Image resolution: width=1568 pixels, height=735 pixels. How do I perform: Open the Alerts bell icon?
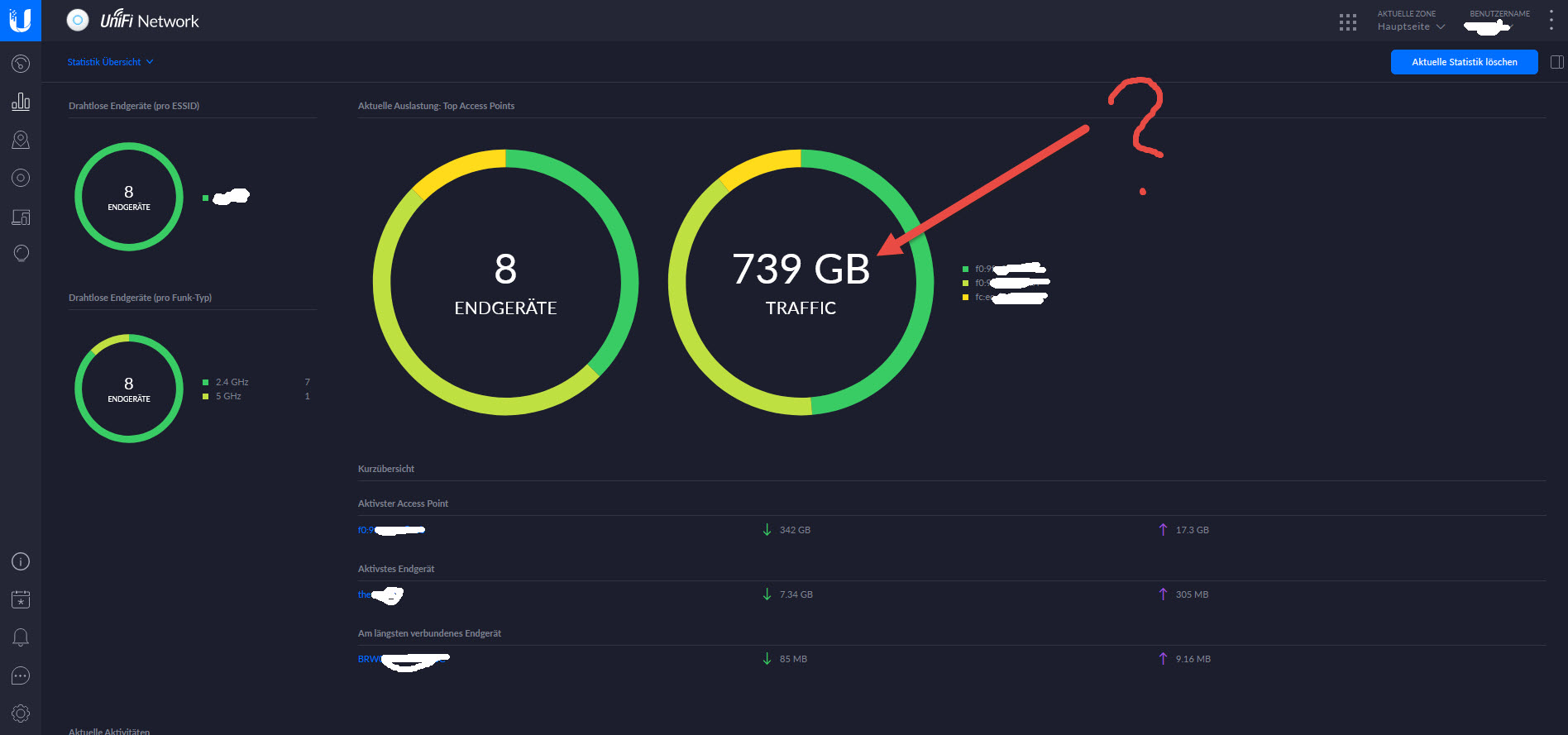[21, 637]
